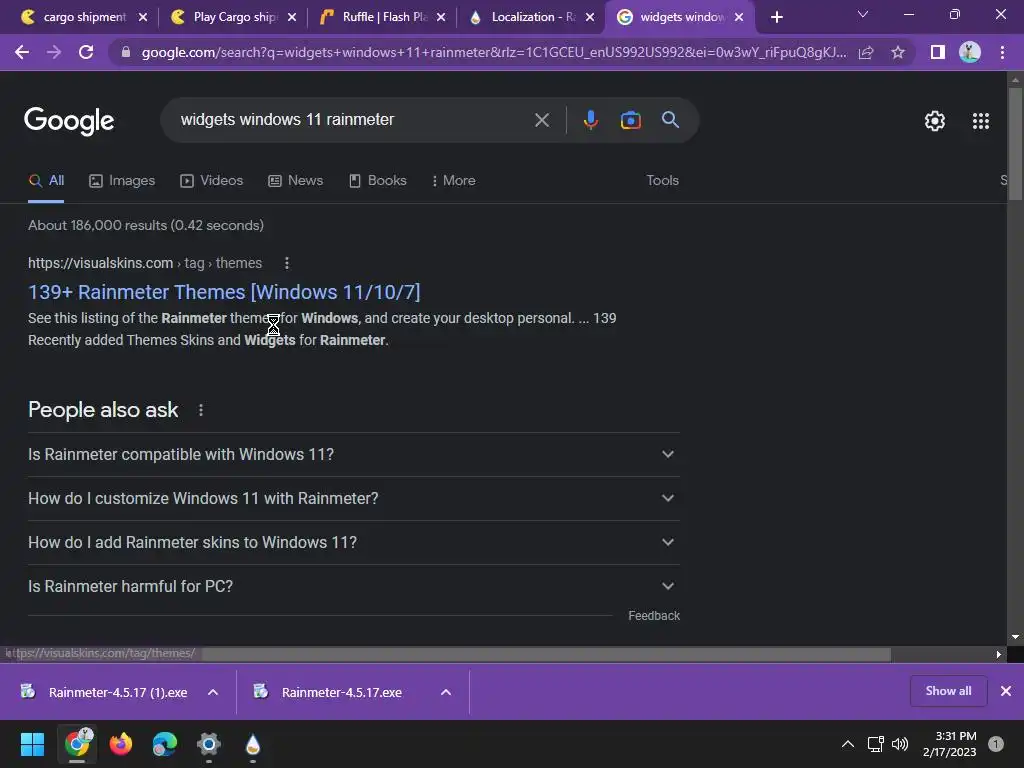View site info via the lock icon
This screenshot has height=768, width=1024.
126,52
